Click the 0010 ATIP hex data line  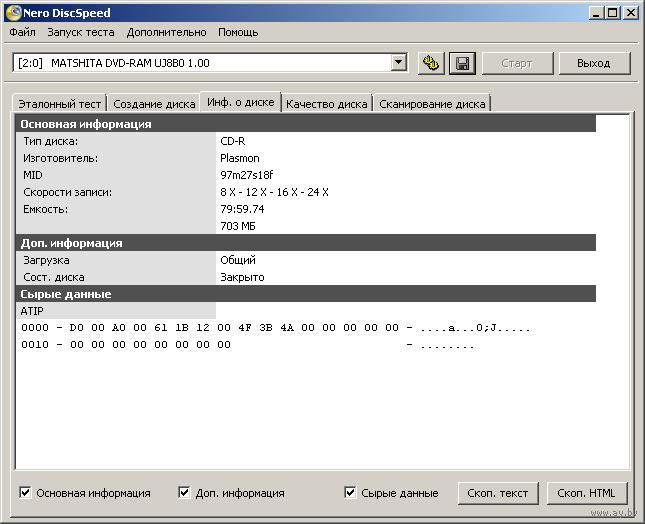(x=248, y=345)
